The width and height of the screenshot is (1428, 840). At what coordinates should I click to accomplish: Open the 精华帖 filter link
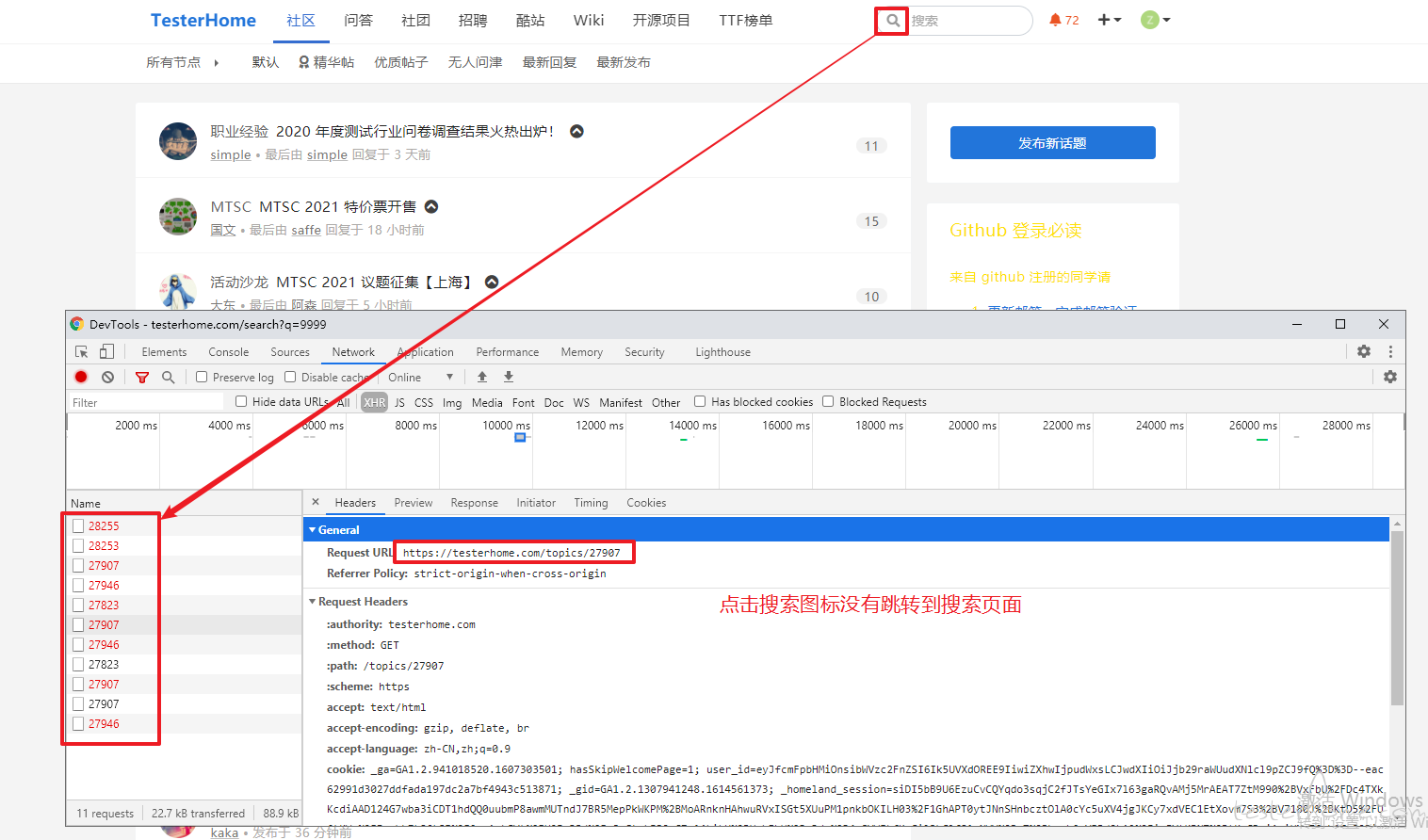coord(327,62)
